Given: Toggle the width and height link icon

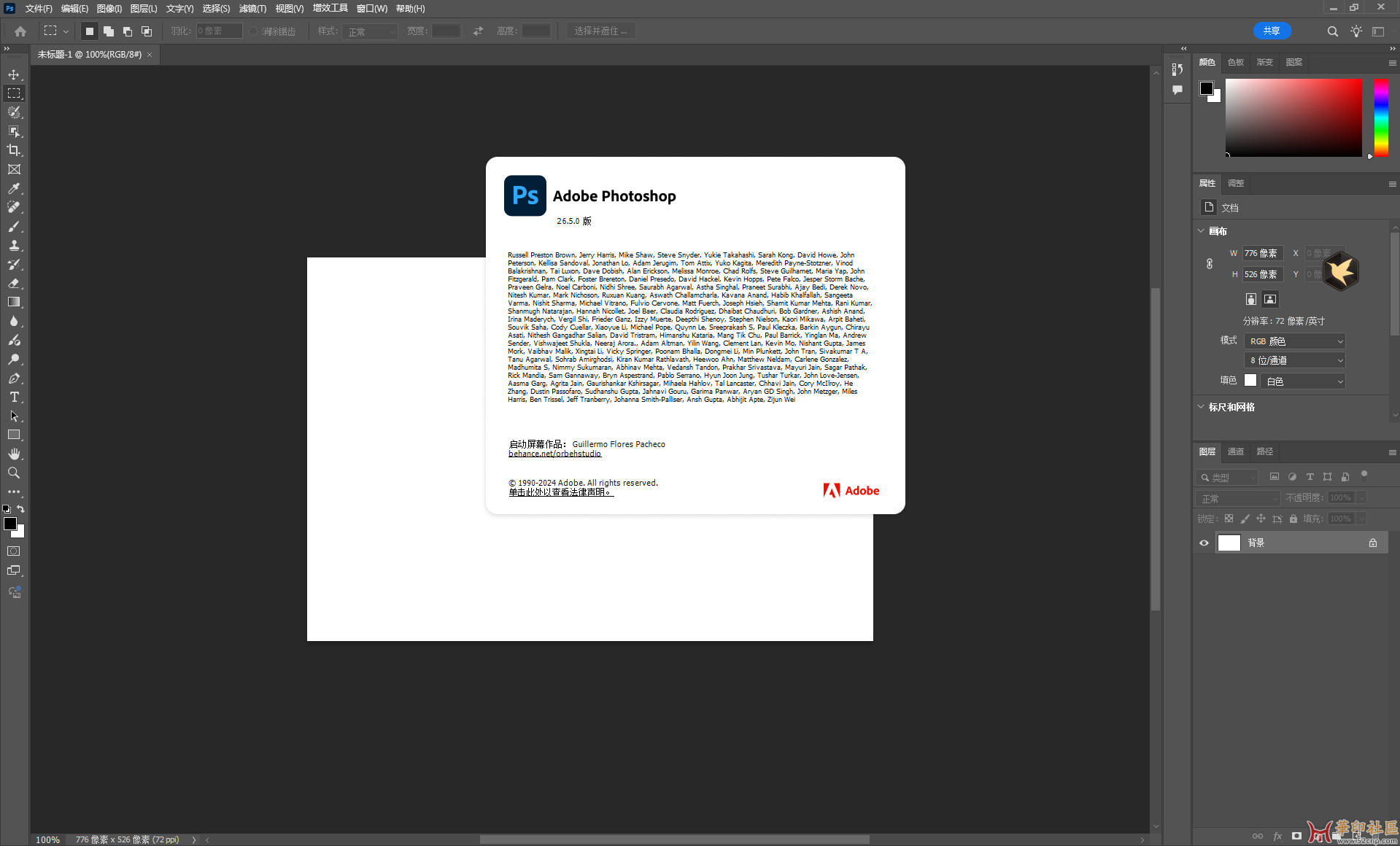Looking at the screenshot, I should click(x=1209, y=264).
